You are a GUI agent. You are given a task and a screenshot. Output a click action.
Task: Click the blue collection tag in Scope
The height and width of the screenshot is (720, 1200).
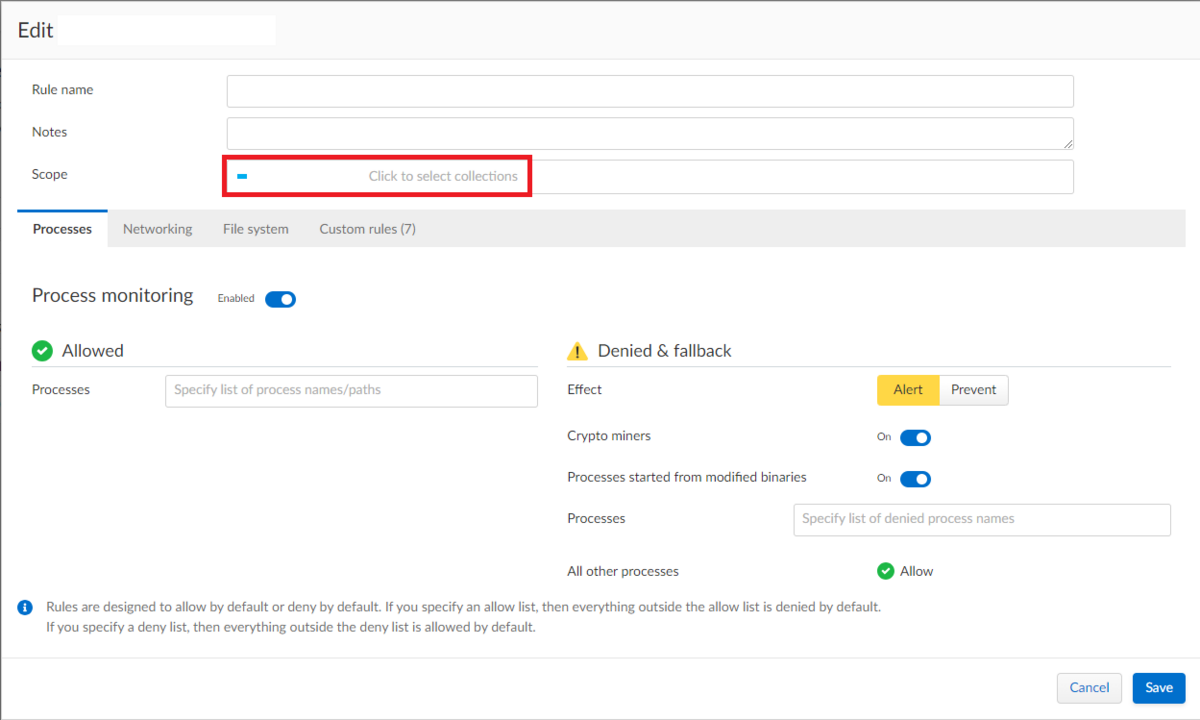click(x=242, y=176)
